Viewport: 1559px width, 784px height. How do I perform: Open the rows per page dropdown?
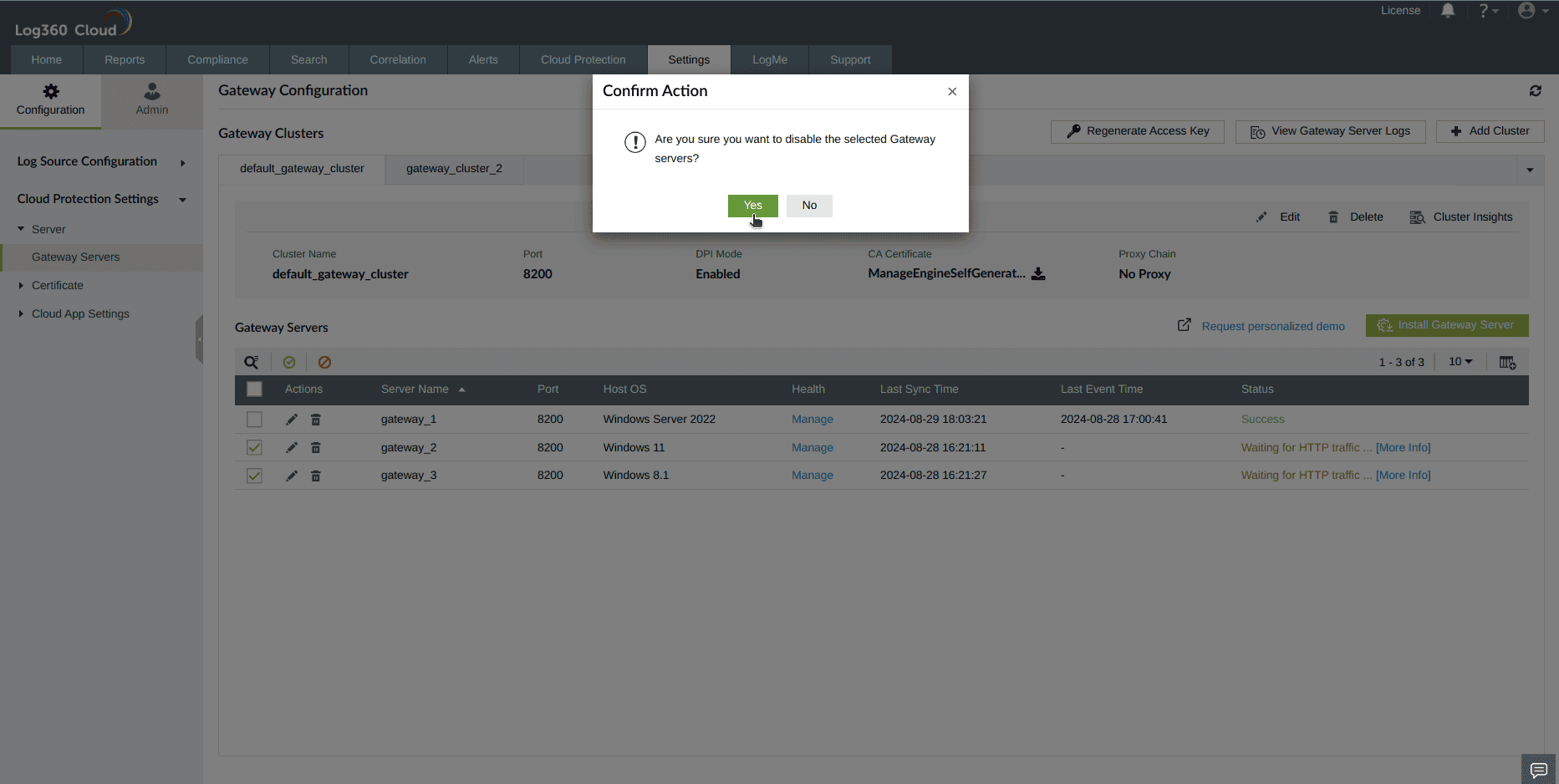[x=1460, y=362]
